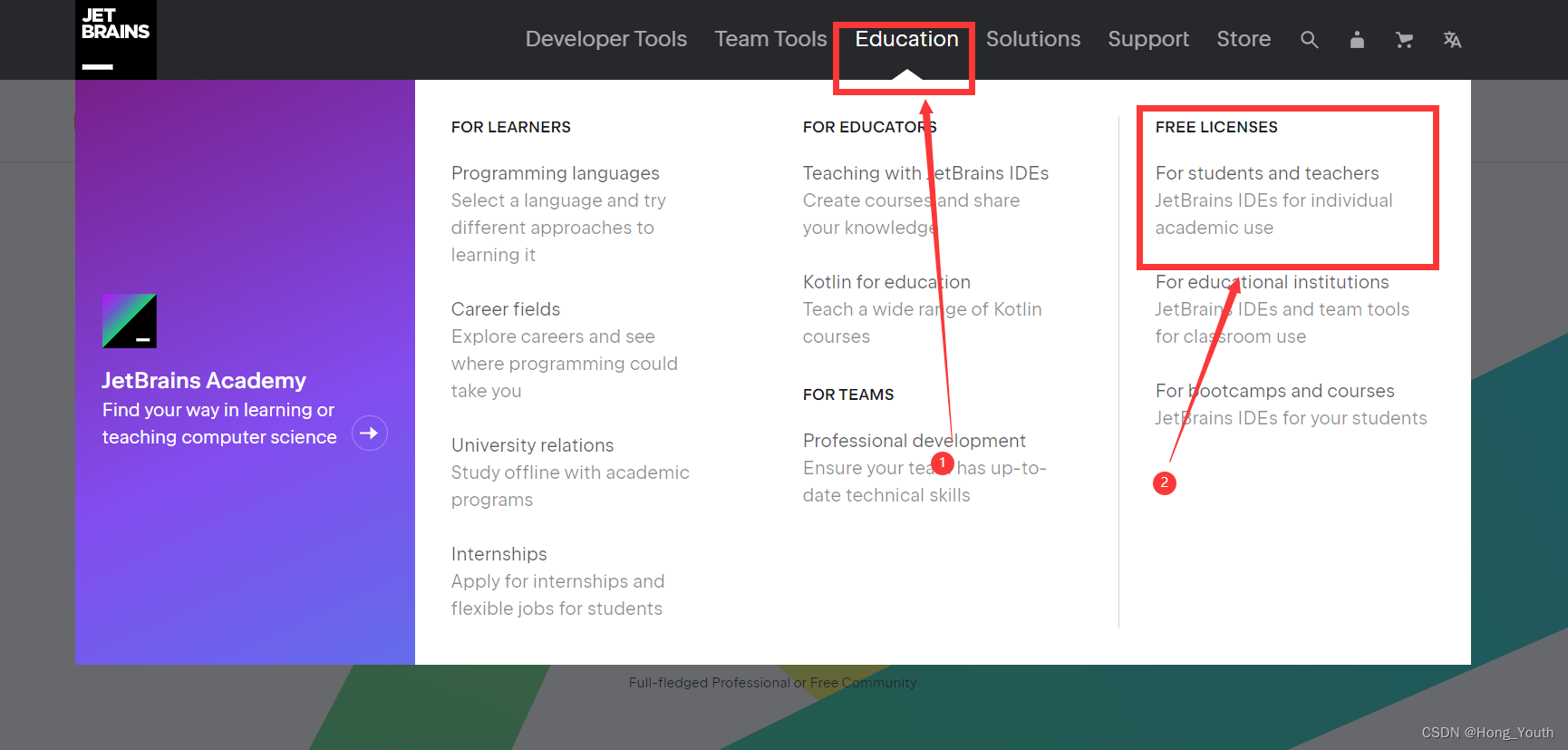
Task: Click 'Full-fledged Professional or Free Community' text
Action: pyautogui.click(x=772, y=683)
